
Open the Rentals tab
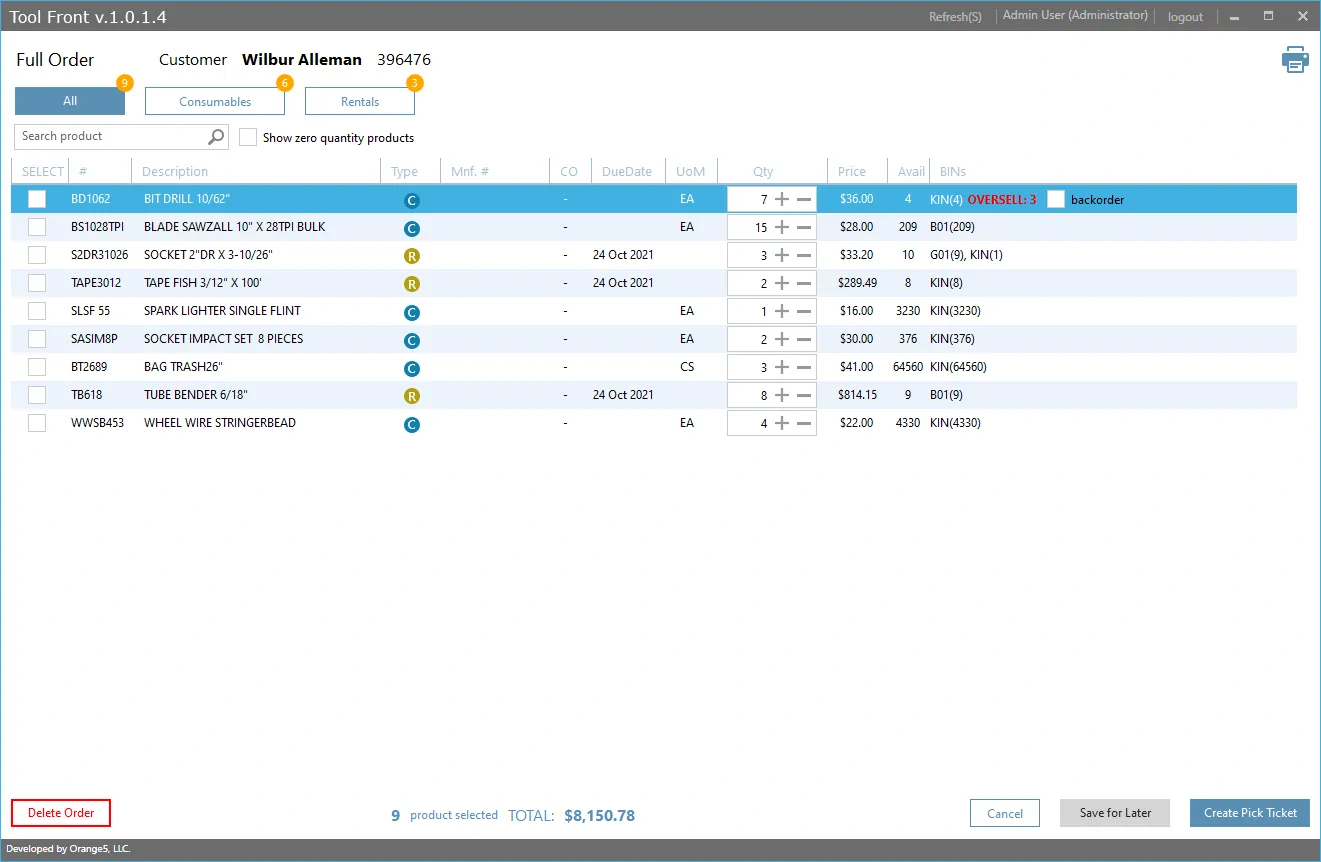coord(360,101)
